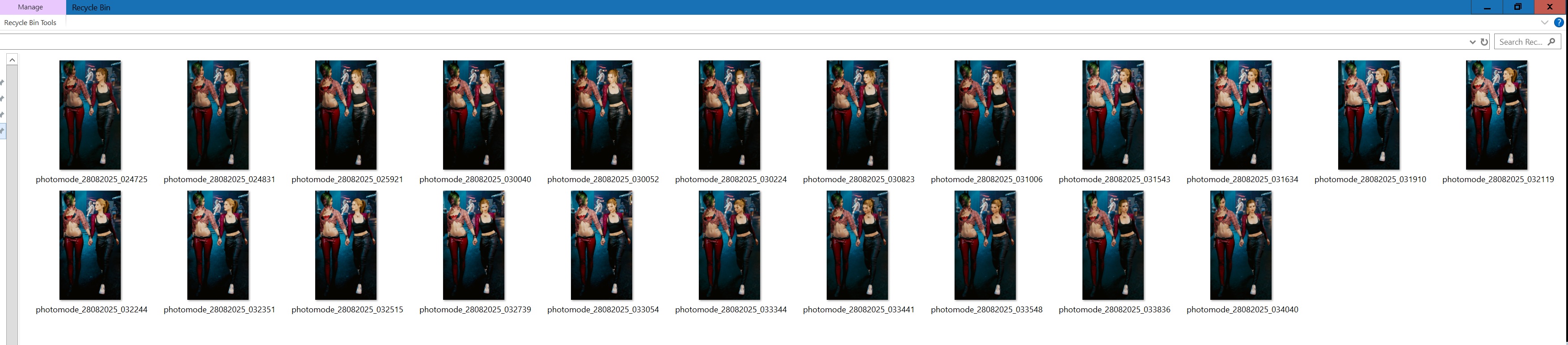This screenshot has height=345, width=1568.
Task: Click file name text photomode_28082025_024725
Action: pos(91,179)
